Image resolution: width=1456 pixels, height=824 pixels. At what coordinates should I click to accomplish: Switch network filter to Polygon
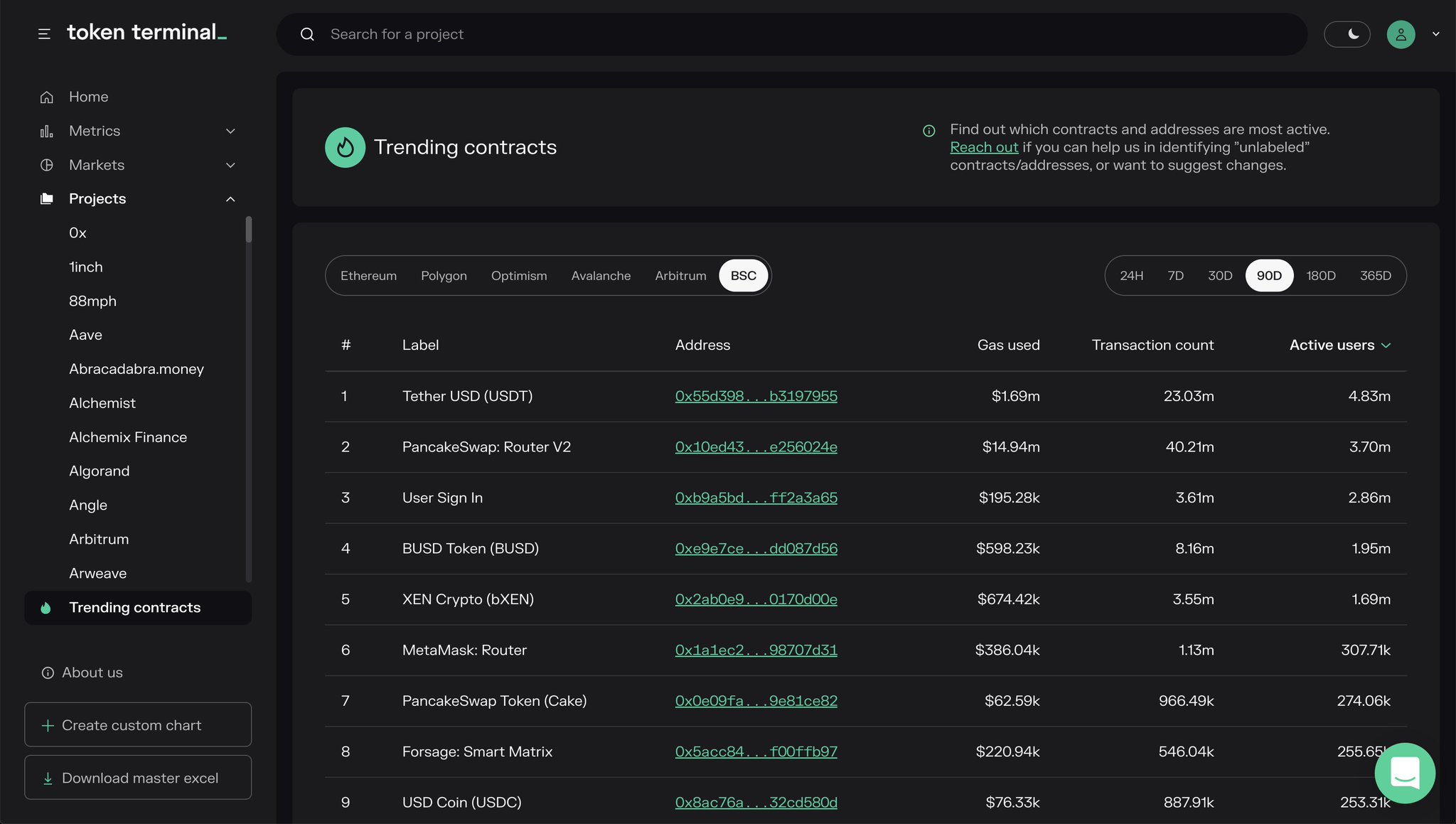pos(444,275)
